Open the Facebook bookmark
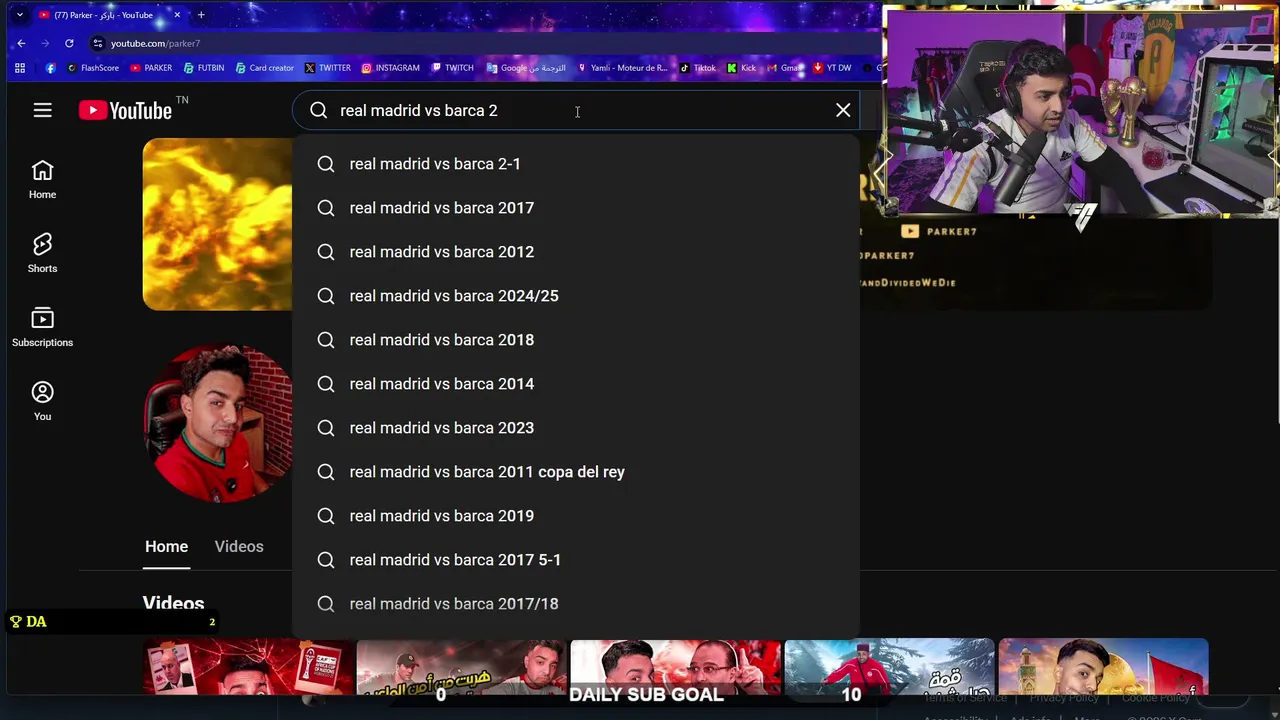The image size is (1280, 720). [51, 68]
